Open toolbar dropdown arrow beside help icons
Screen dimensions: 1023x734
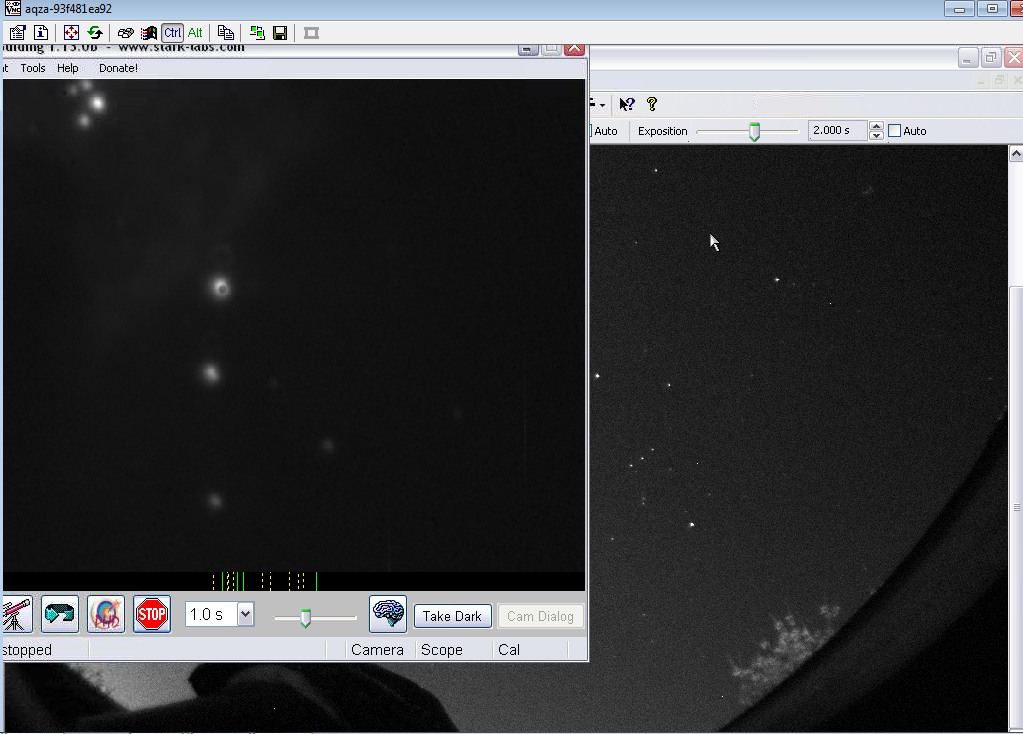[x=602, y=105]
